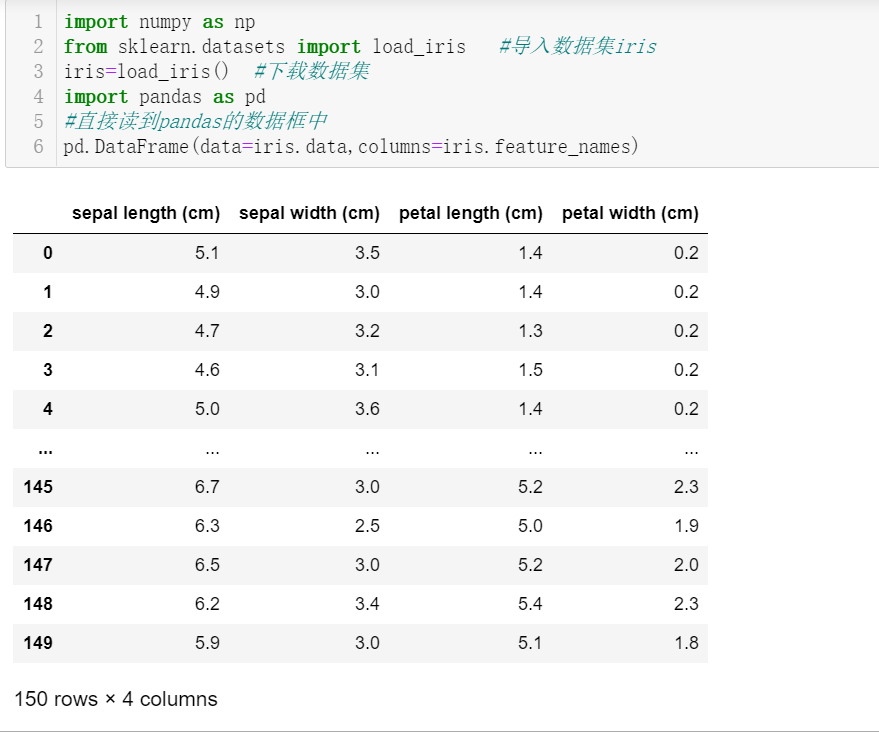Select the 'sepal width (cm)' column header
Image resolution: width=879 pixels, height=732 pixels.
309,213
